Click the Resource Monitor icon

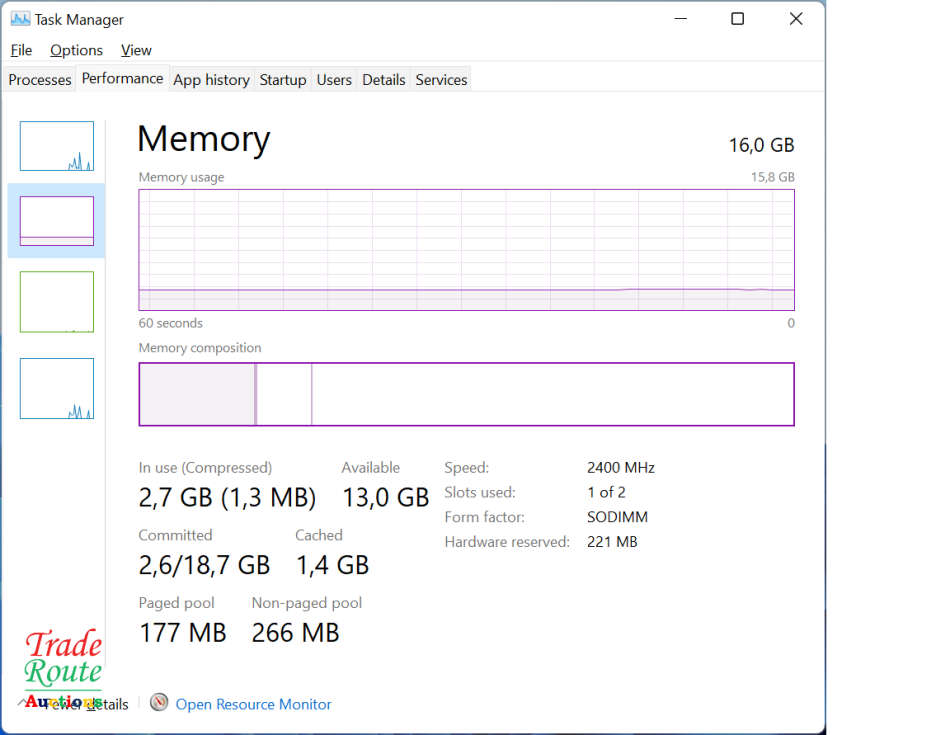tap(159, 703)
